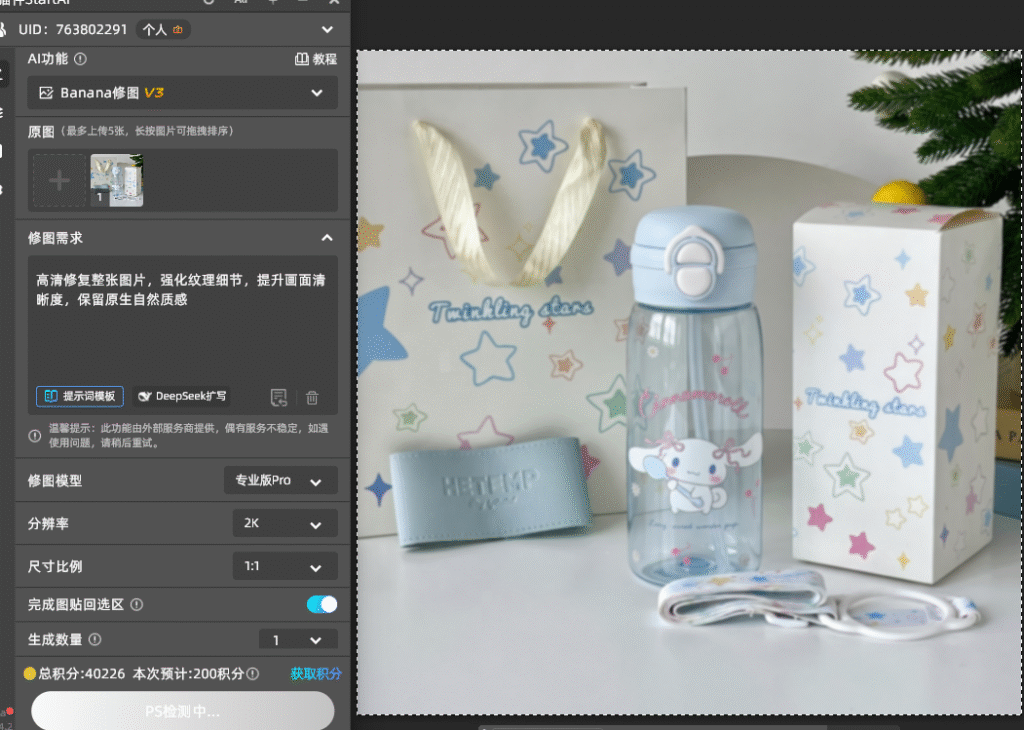This screenshot has width=1024, height=730.
Task: Click the AI功能 info icon
Action: (x=80, y=59)
